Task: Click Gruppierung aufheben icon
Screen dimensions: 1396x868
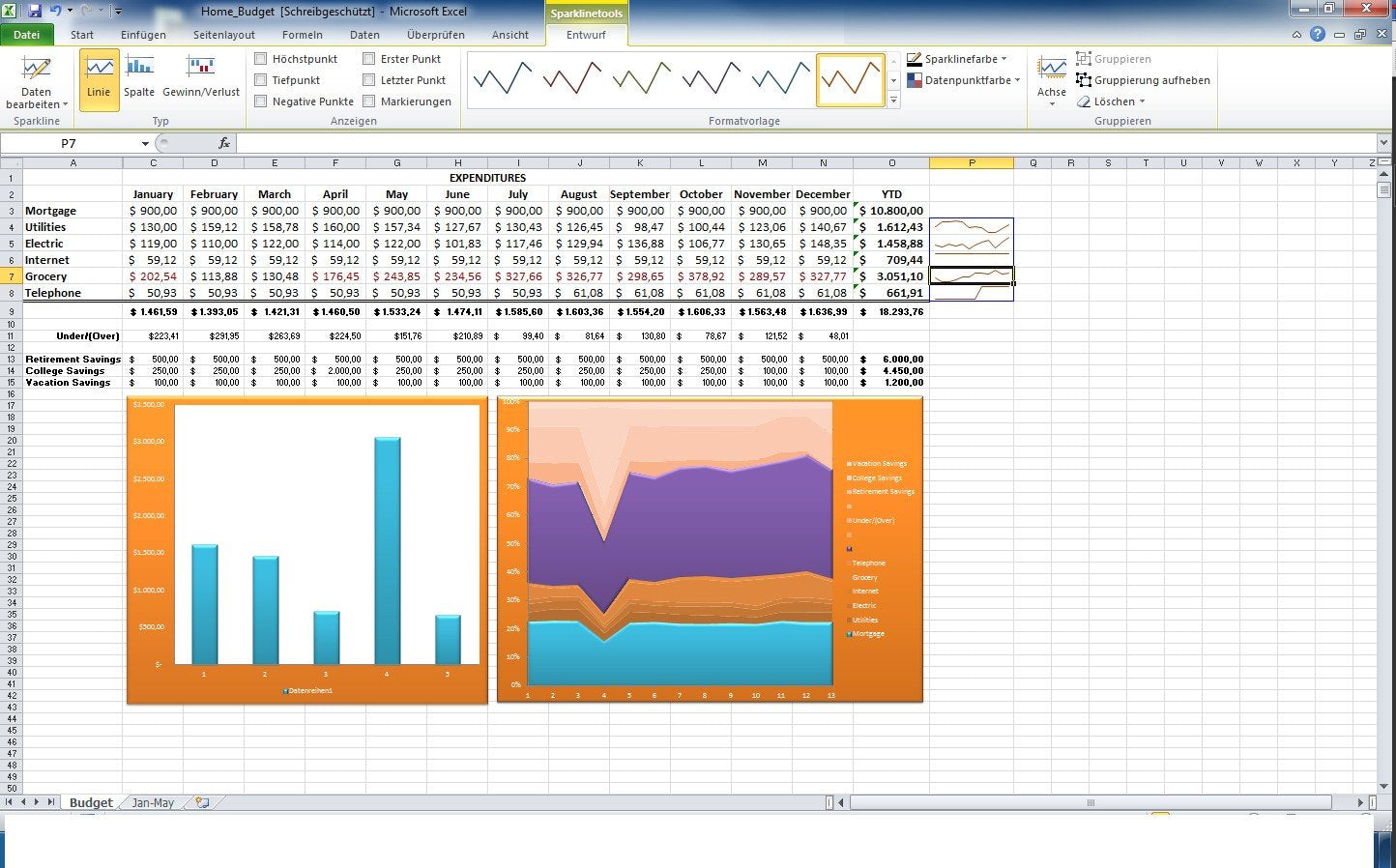Action: coord(1084,80)
